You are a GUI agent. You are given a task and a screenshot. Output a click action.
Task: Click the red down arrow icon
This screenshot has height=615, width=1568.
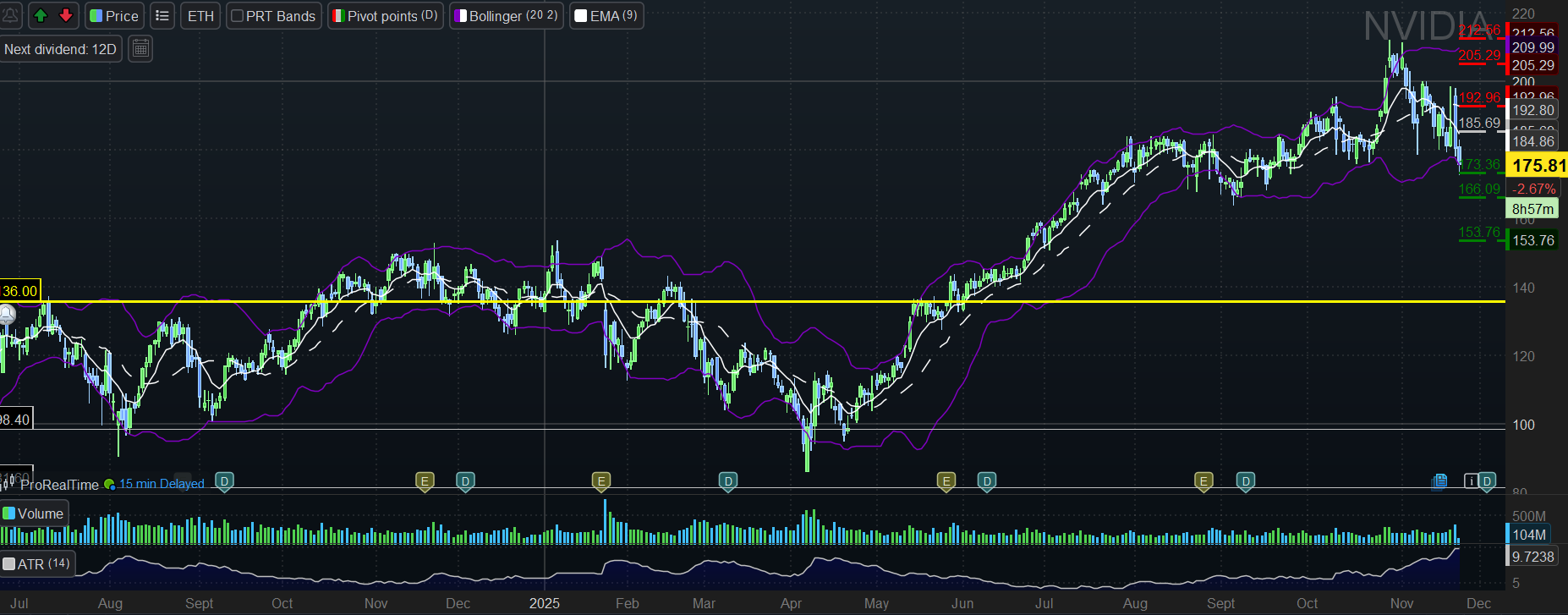65,16
